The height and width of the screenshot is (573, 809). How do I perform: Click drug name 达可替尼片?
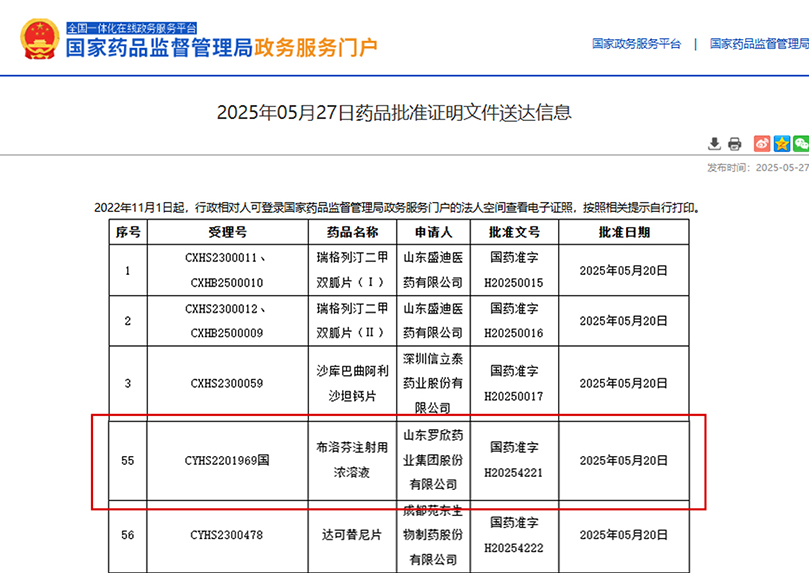[x=345, y=535]
